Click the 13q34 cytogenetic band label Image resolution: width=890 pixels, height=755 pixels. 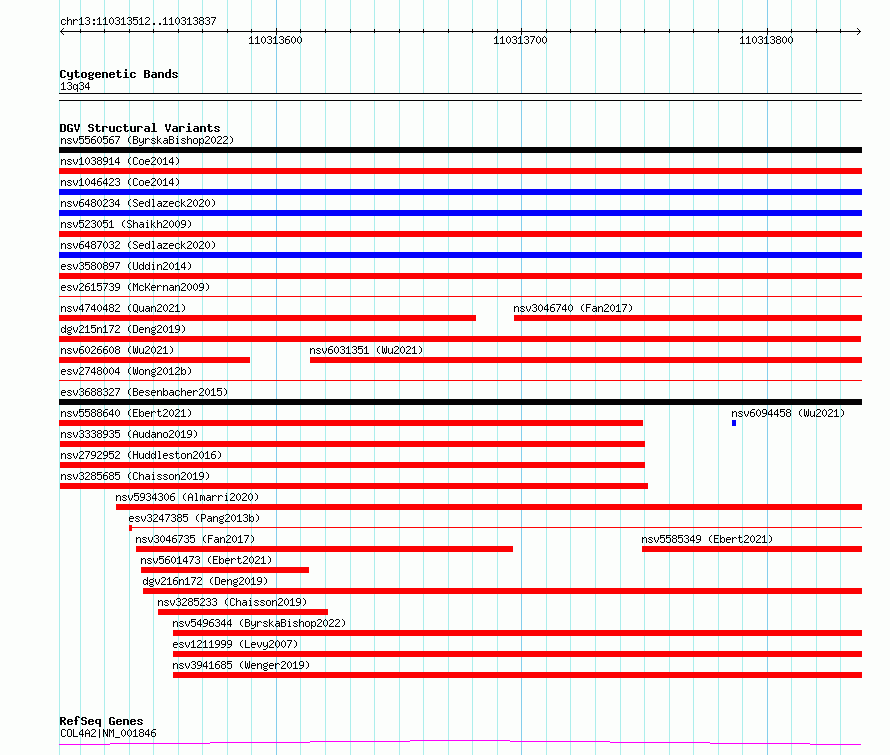[x=75, y=86]
